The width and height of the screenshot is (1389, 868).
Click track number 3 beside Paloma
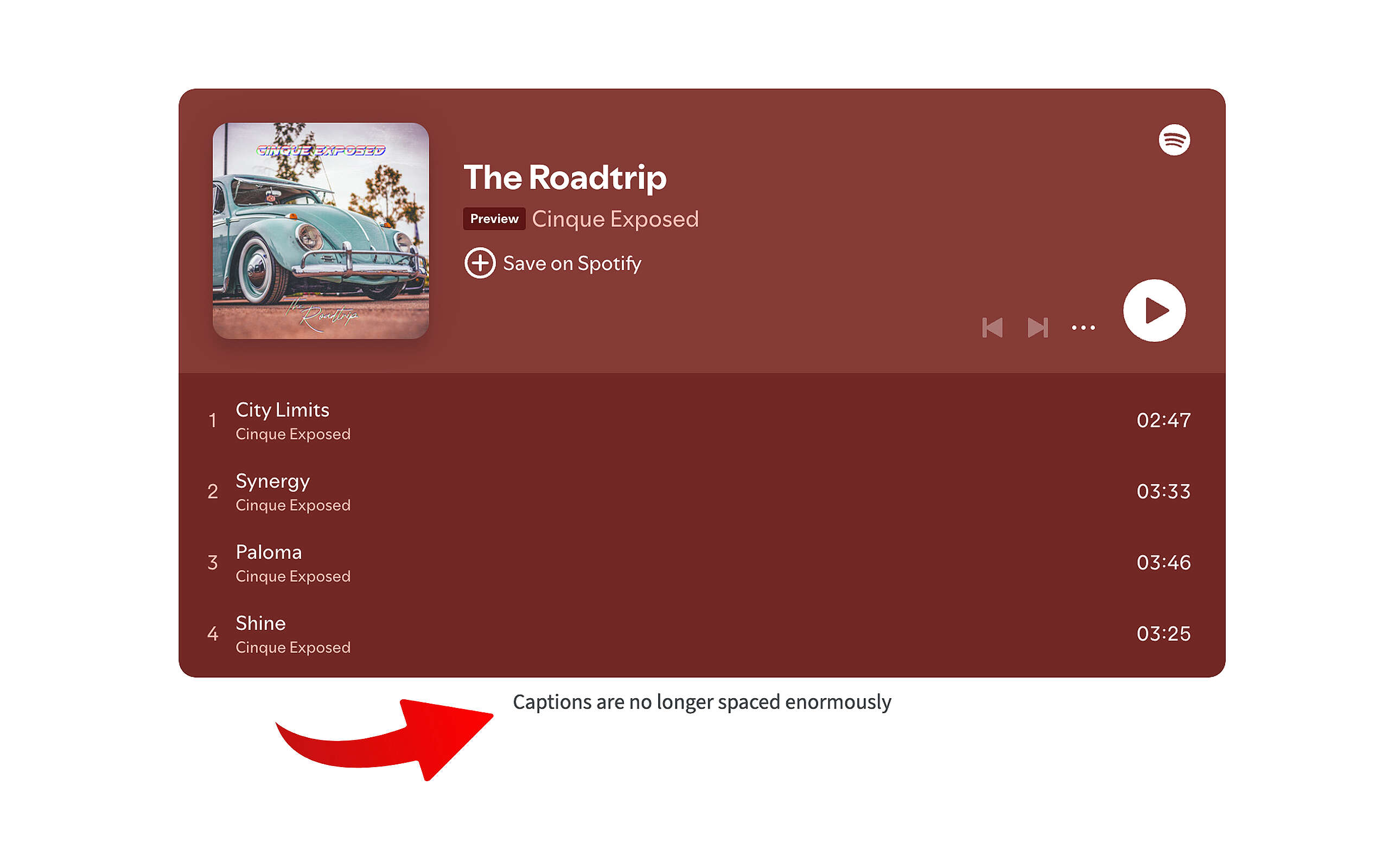[x=212, y=563]
